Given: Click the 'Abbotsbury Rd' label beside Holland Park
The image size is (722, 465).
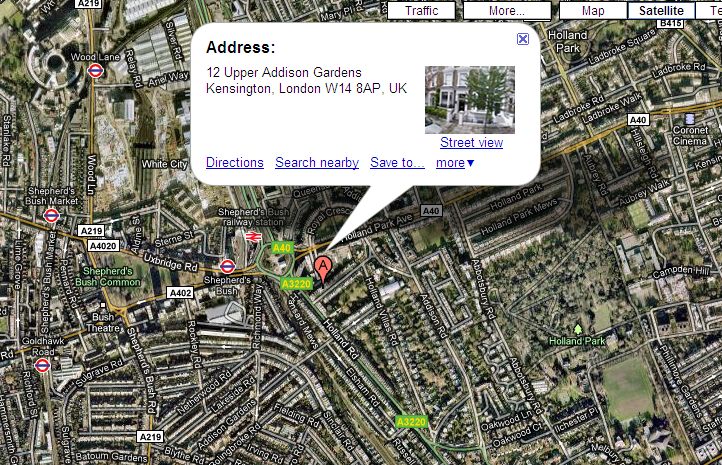Looking at the screenshot, I should click(x=482, y=289).
